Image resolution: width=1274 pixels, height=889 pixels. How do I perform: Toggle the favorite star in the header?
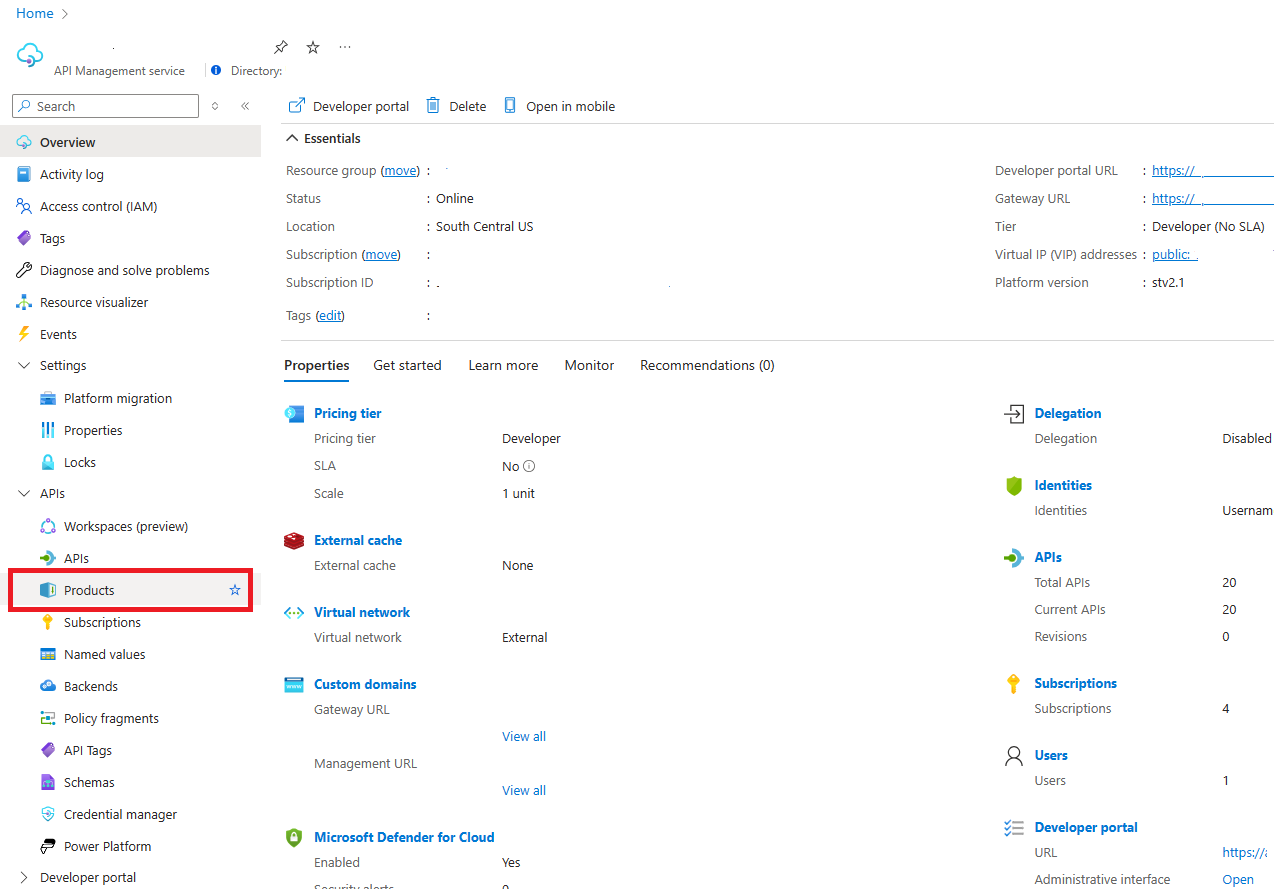click(x=312, y=47)
